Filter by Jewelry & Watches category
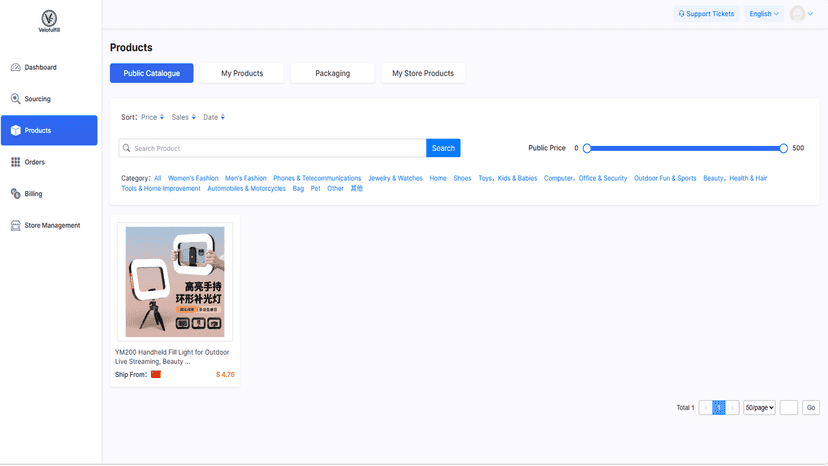Image resolution: width=828 pixels, height=466 pixels. click(395, 179)
